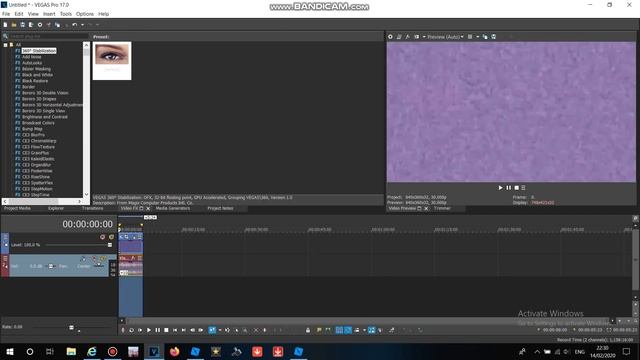Viewport: 640px width, 360px height.
Task: Toggle Auto Ripple mode
Action: click(x=357, y=330)
